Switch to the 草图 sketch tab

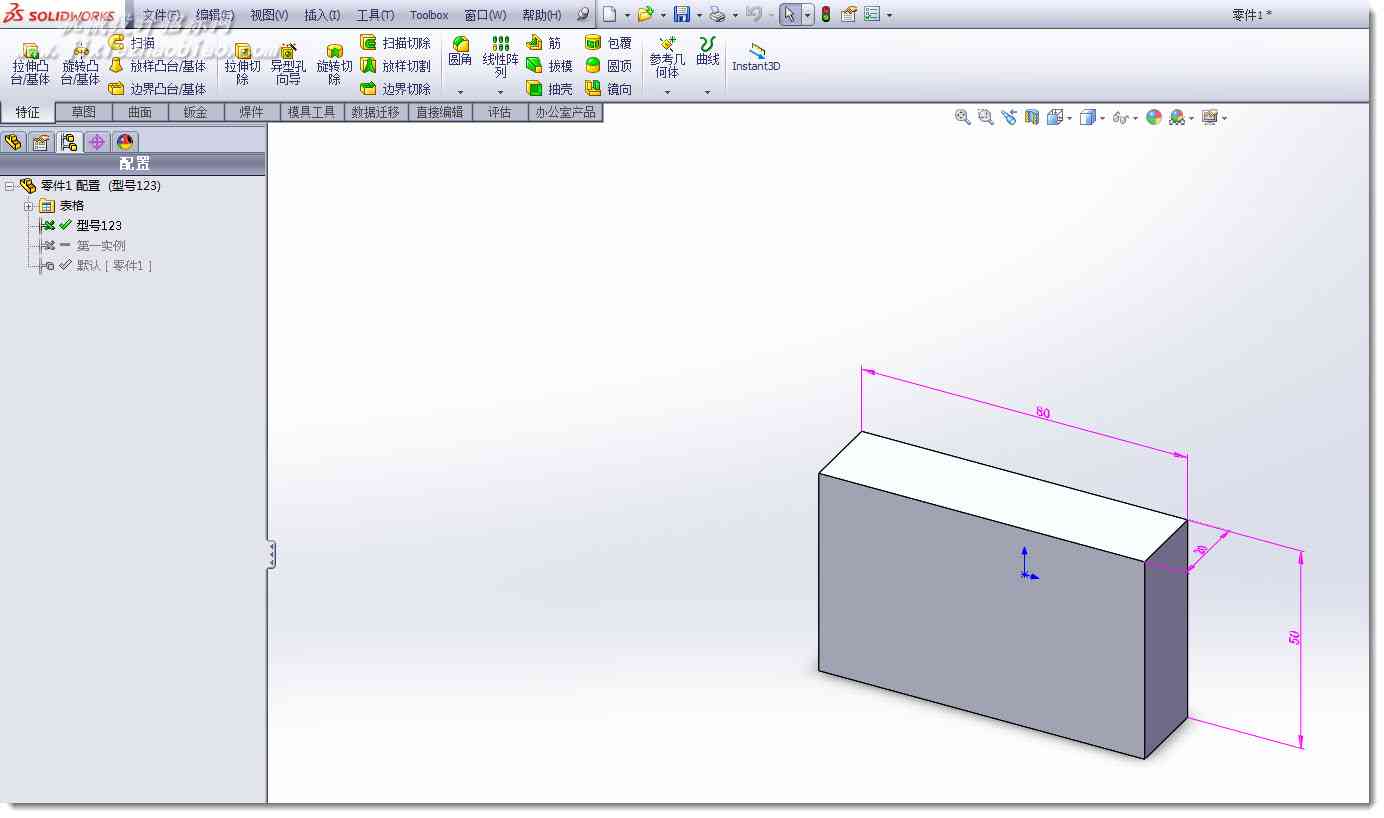coord(84,112)
